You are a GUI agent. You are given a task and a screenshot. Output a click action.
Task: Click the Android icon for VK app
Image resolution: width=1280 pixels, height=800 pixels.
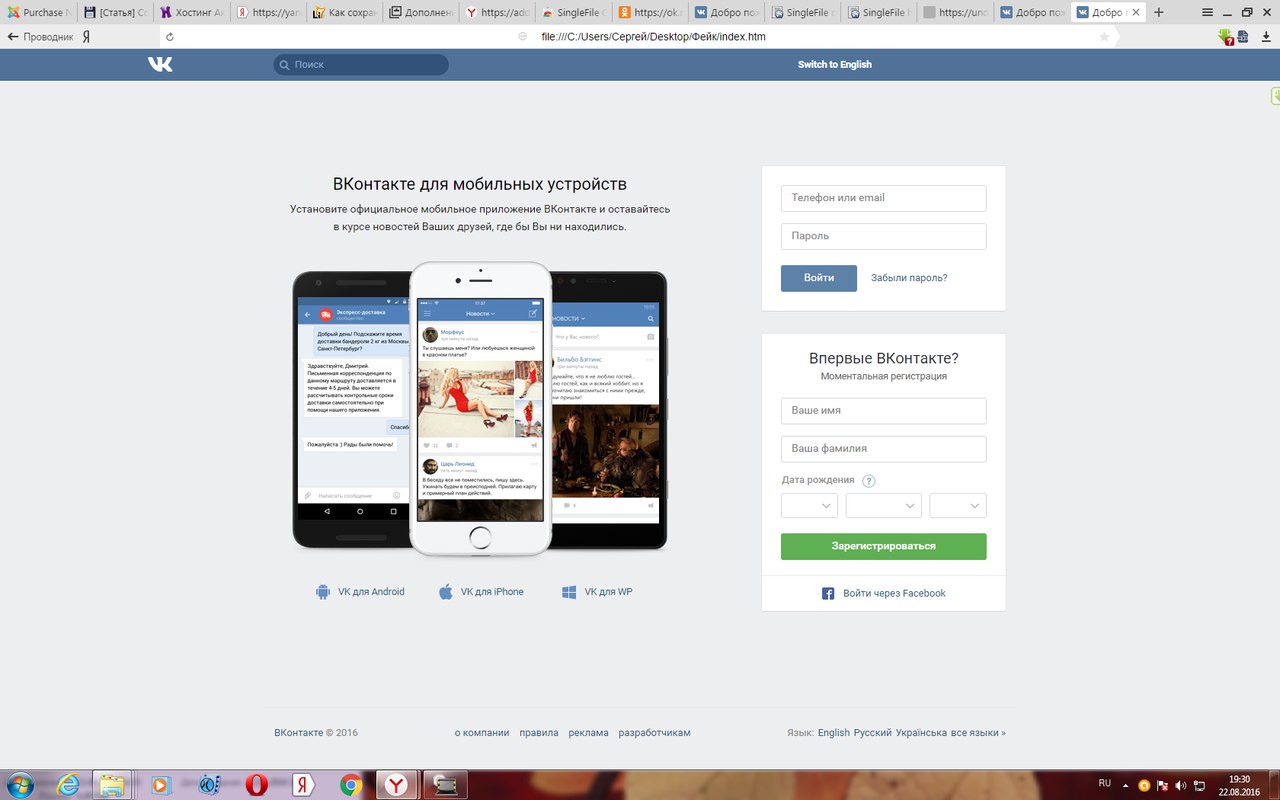(x=323, y=592)
